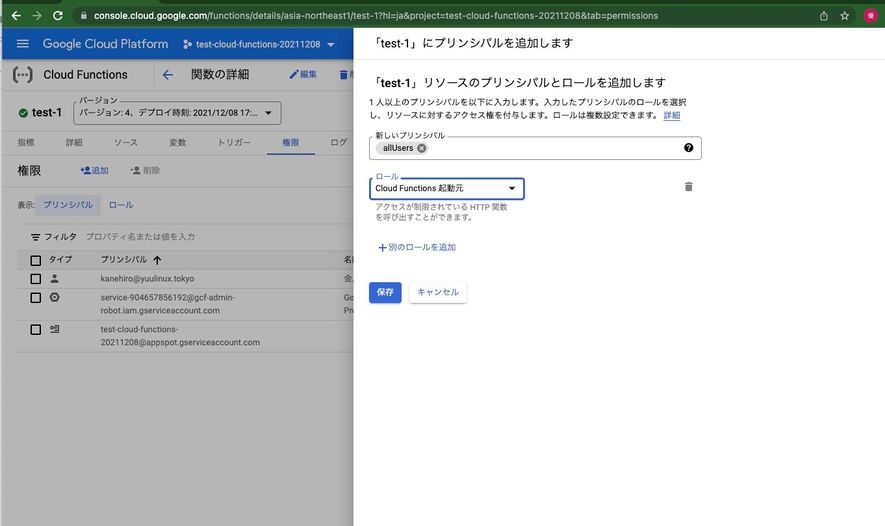This screenshot has height=526, width=885.
Task: Click the browser address bar URL
Action: tap(376, 16)
